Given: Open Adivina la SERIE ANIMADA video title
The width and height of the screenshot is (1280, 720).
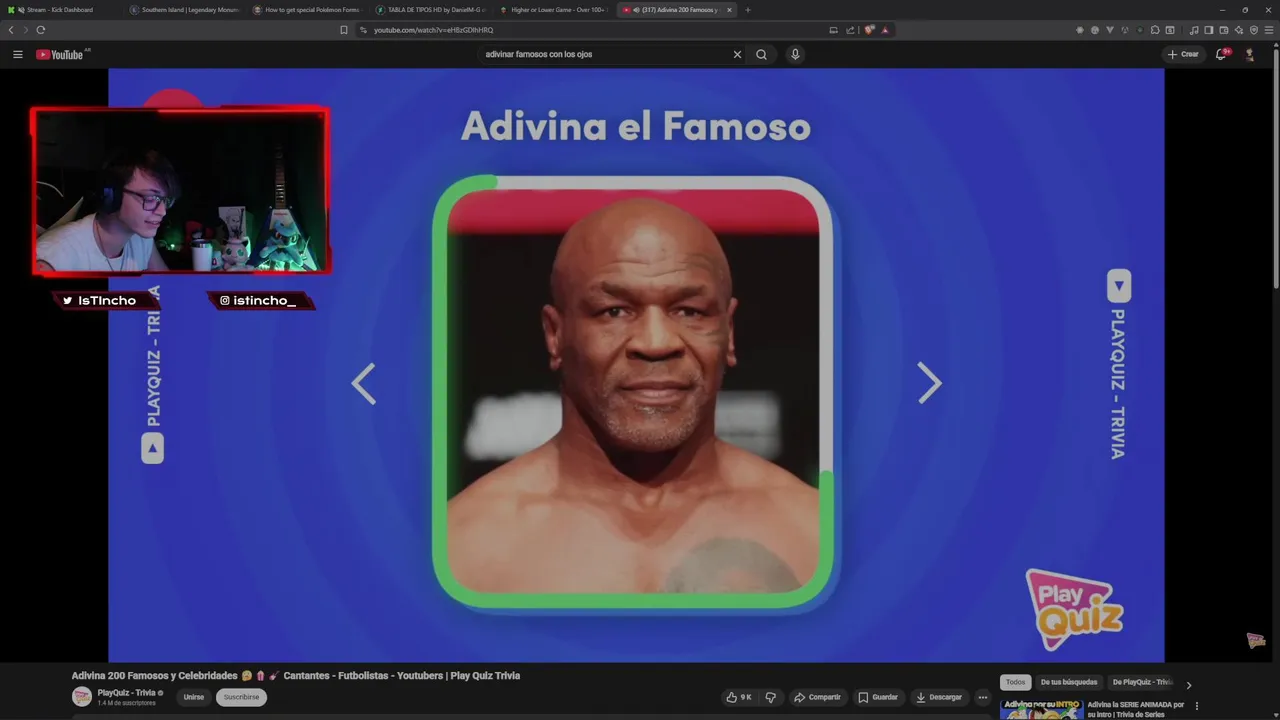Looking at the screenshot, I should pyautogui.click(x=1136, y=709).
